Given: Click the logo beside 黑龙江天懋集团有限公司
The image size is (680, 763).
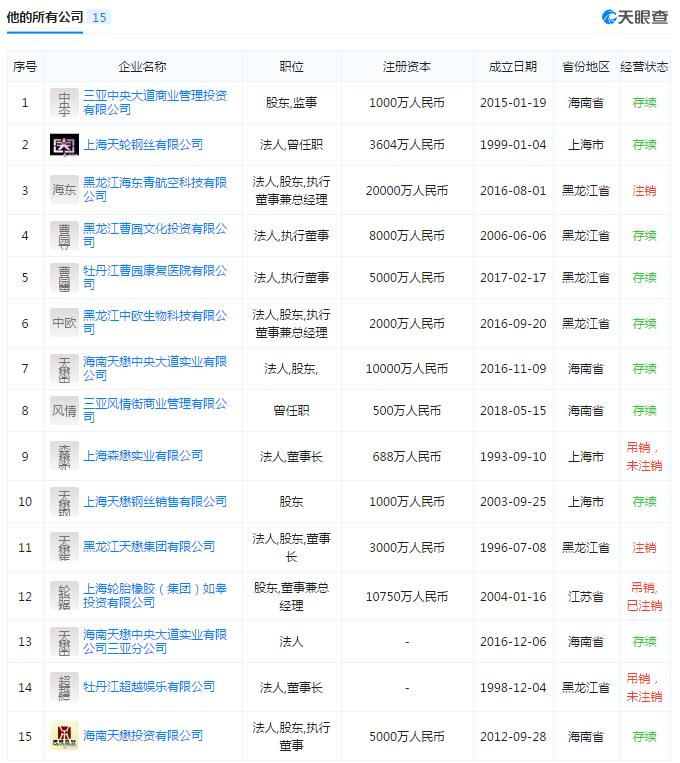Looking at the screenshot, I should click(64, 547).
